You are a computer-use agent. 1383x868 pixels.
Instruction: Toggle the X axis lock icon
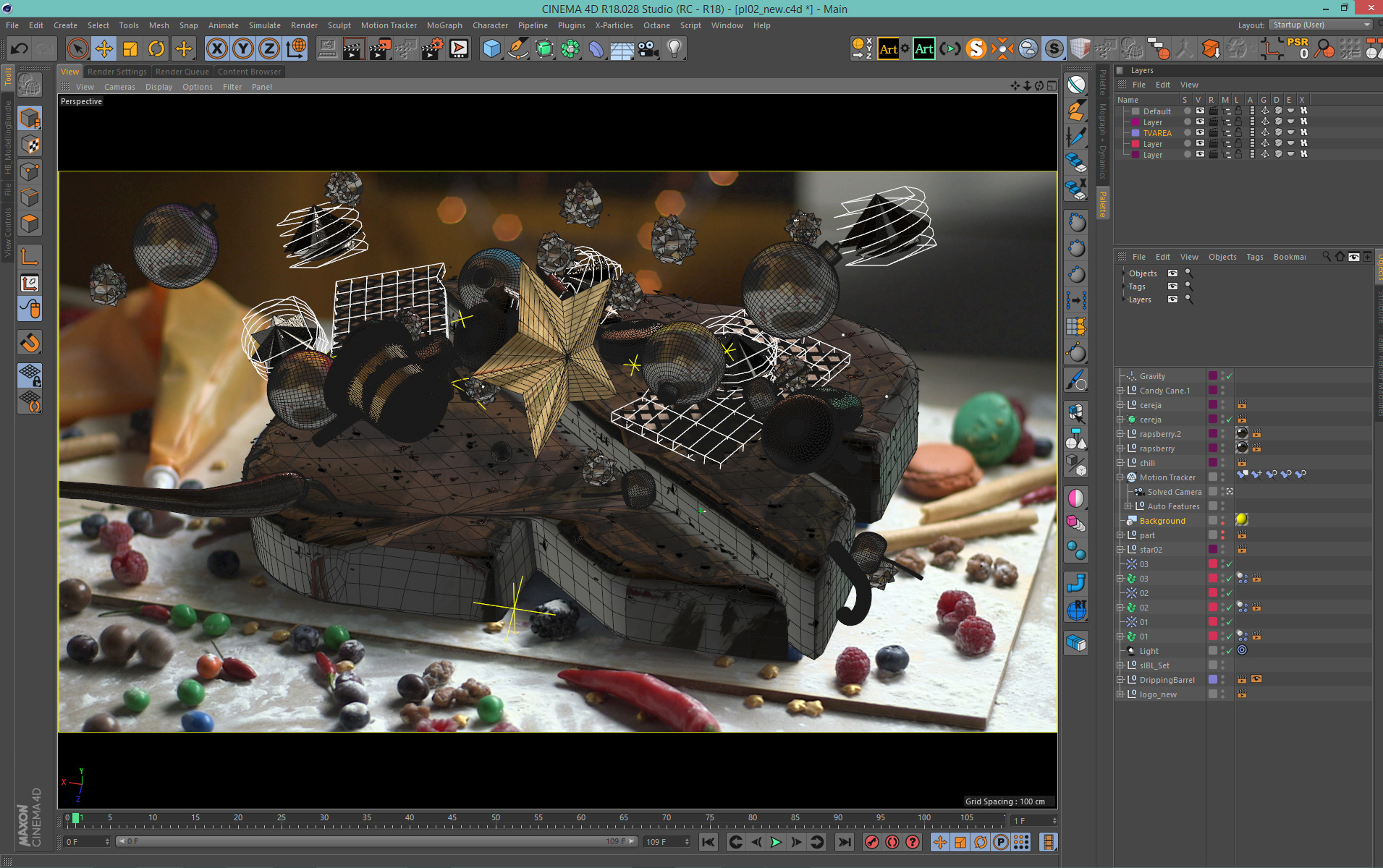[216, 48]
